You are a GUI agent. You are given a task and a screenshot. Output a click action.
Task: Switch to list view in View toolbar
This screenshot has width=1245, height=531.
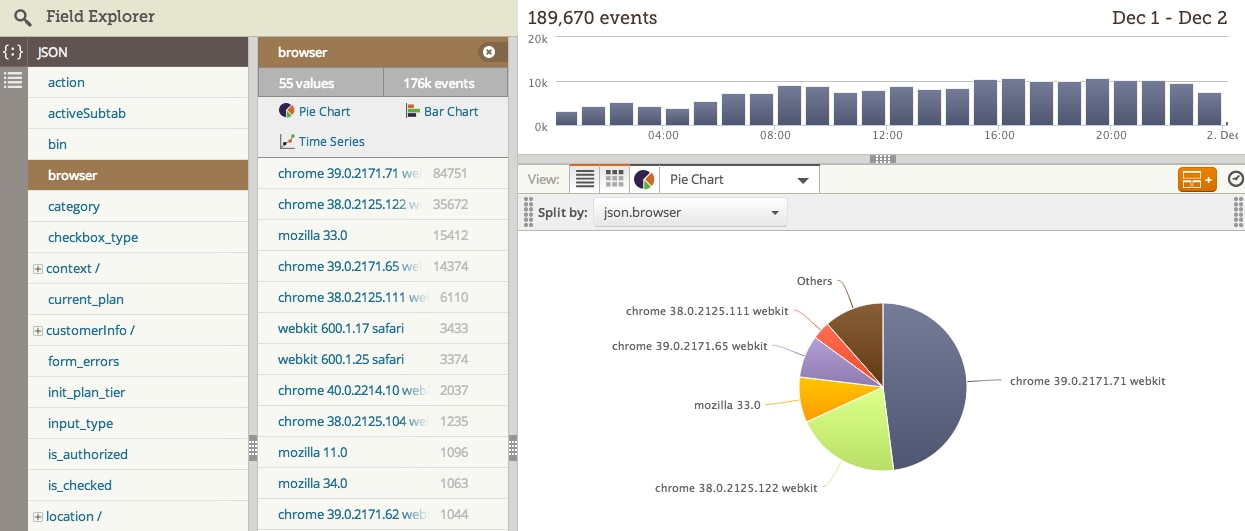(x=585, y=179)
